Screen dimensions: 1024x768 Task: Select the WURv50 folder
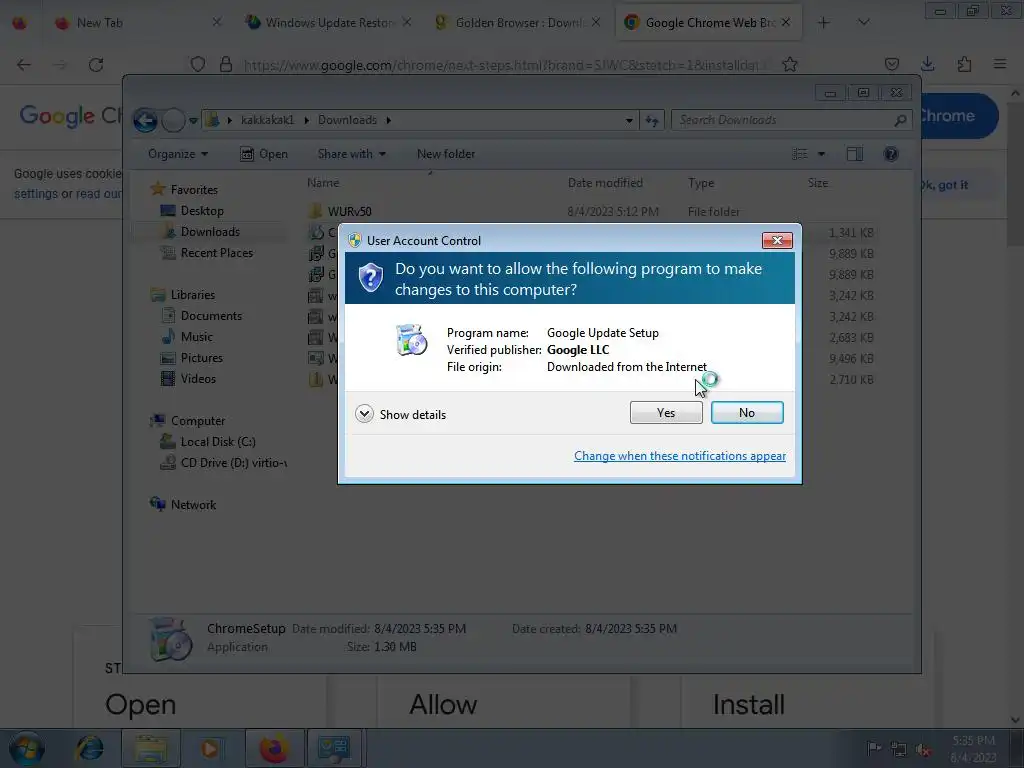coord(349,212)
